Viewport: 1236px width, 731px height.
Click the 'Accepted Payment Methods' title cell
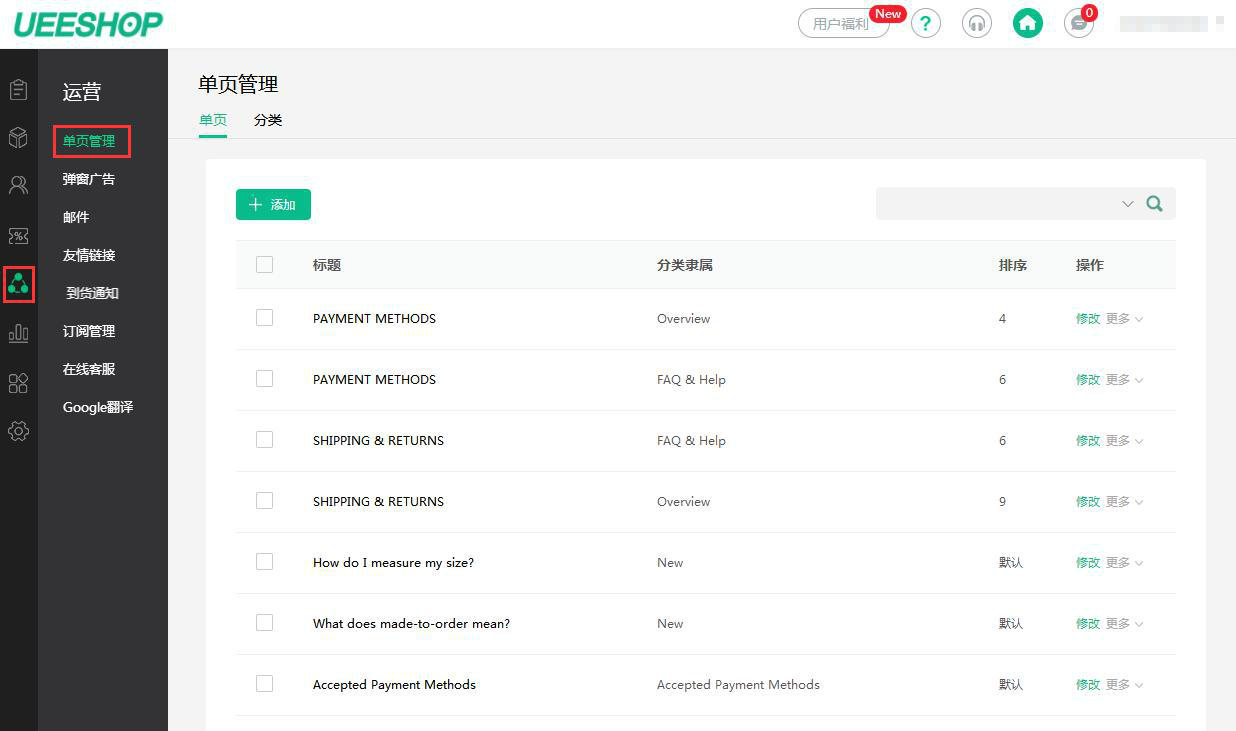(x=394, y=685)
